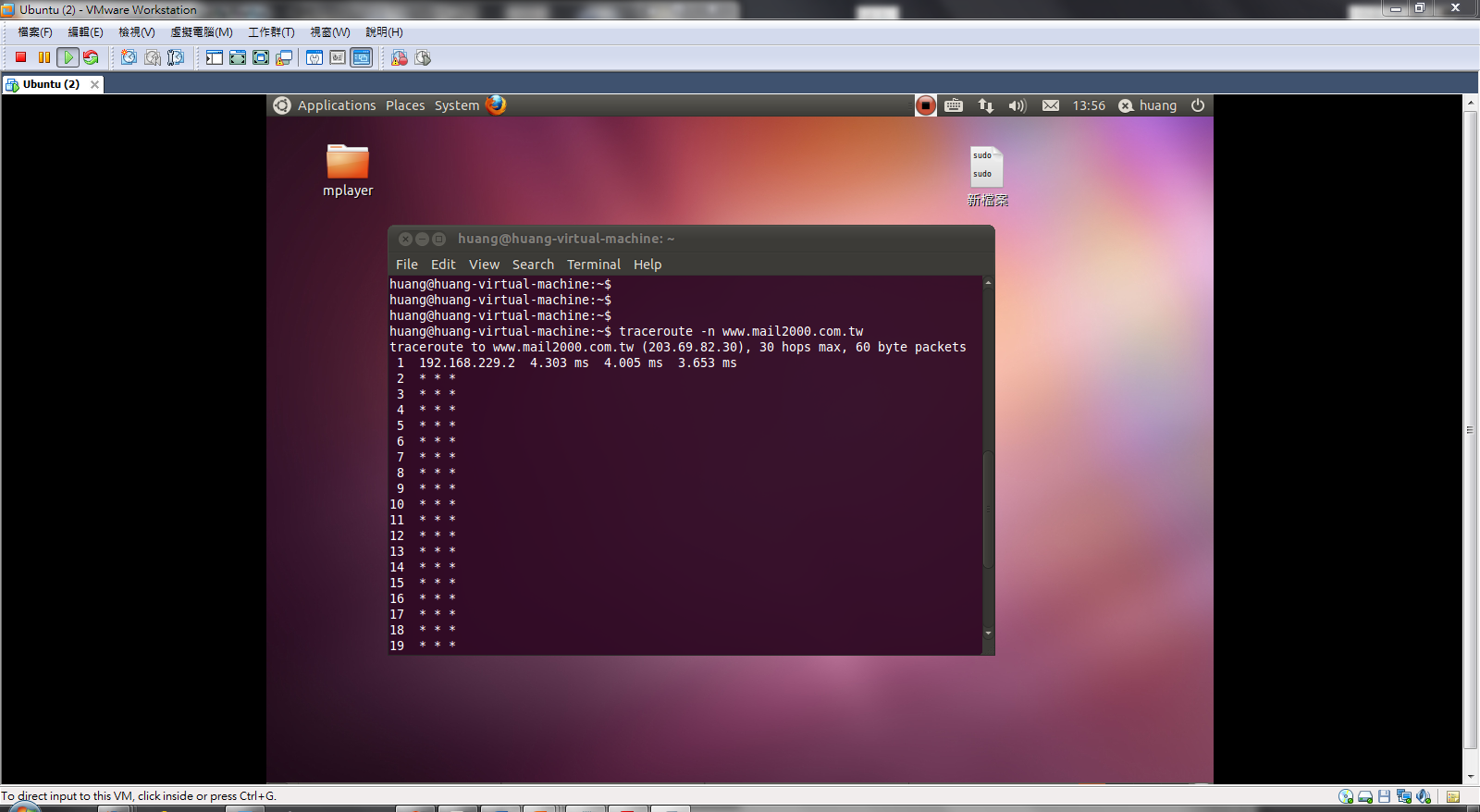The width and height of the screenshot is (1480, 812).
Task: Enter full screen mode icon
Action: point(261,57)
